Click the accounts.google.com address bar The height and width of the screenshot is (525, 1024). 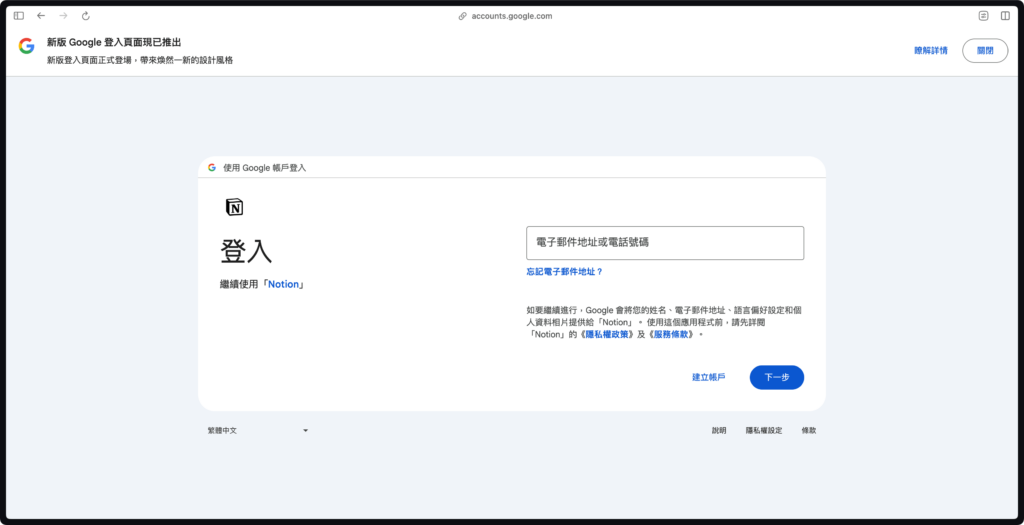(x=511, y=16)
